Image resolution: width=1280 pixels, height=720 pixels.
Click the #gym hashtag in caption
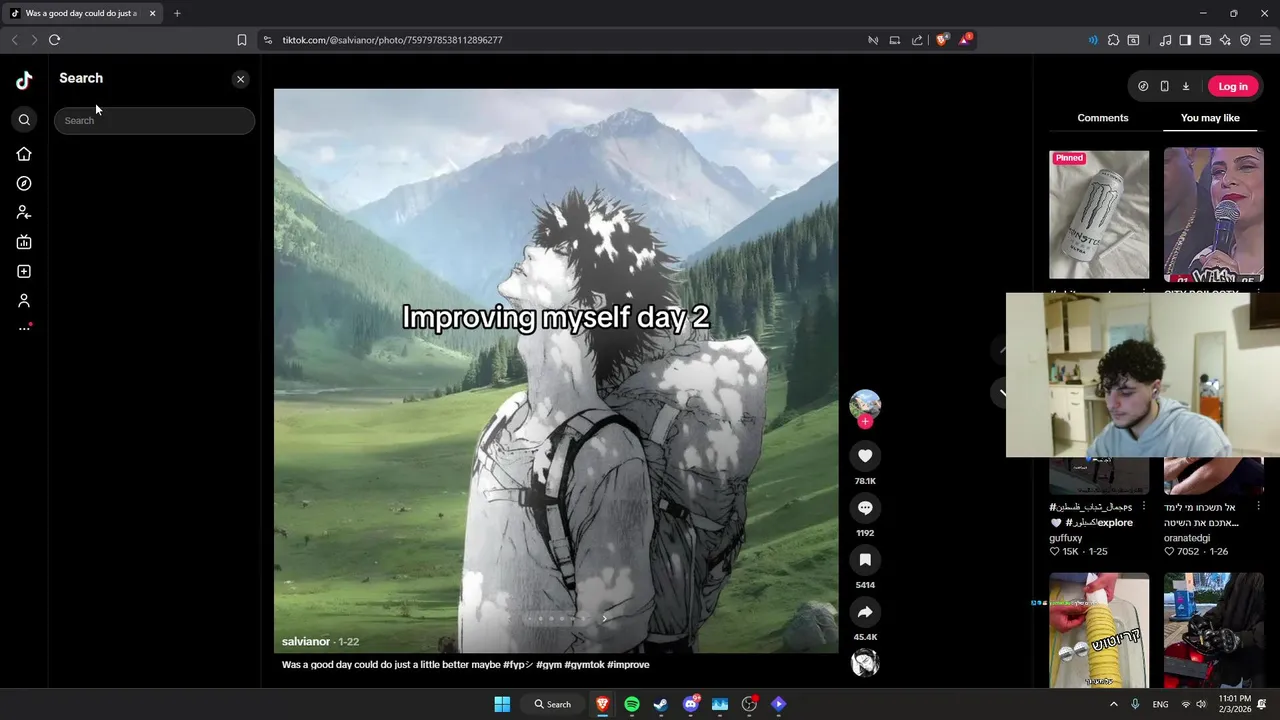coord(548,665)
